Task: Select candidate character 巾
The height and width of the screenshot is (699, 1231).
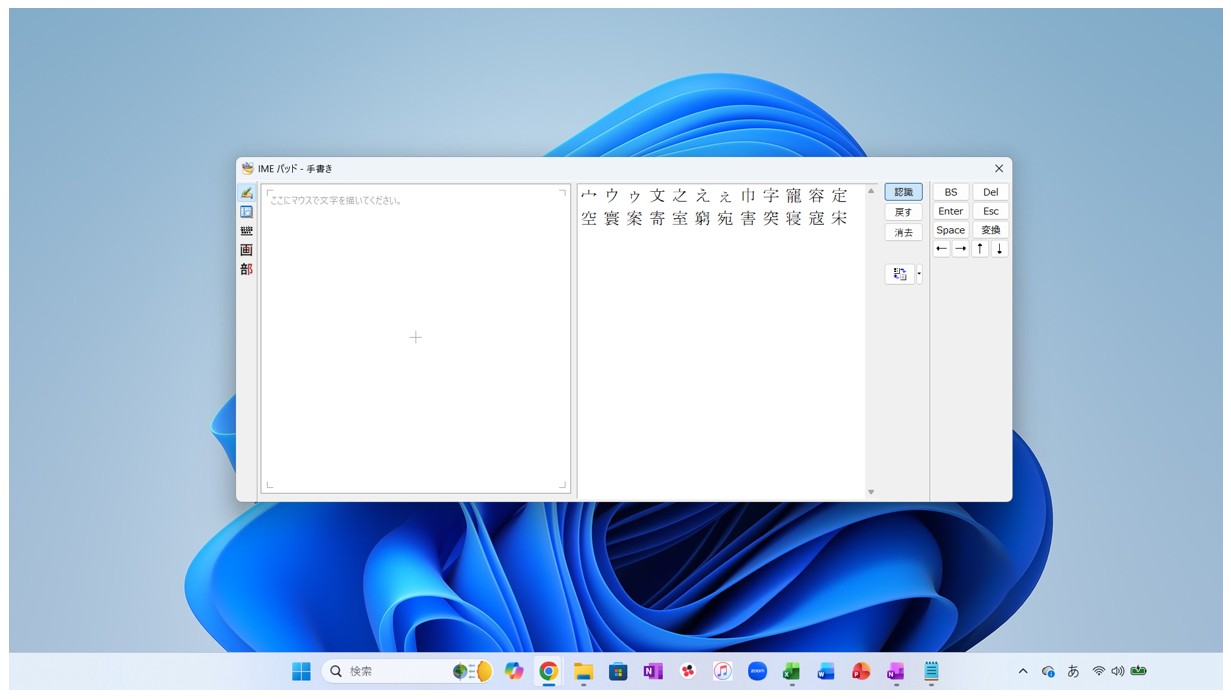Action: pos(748,196)
